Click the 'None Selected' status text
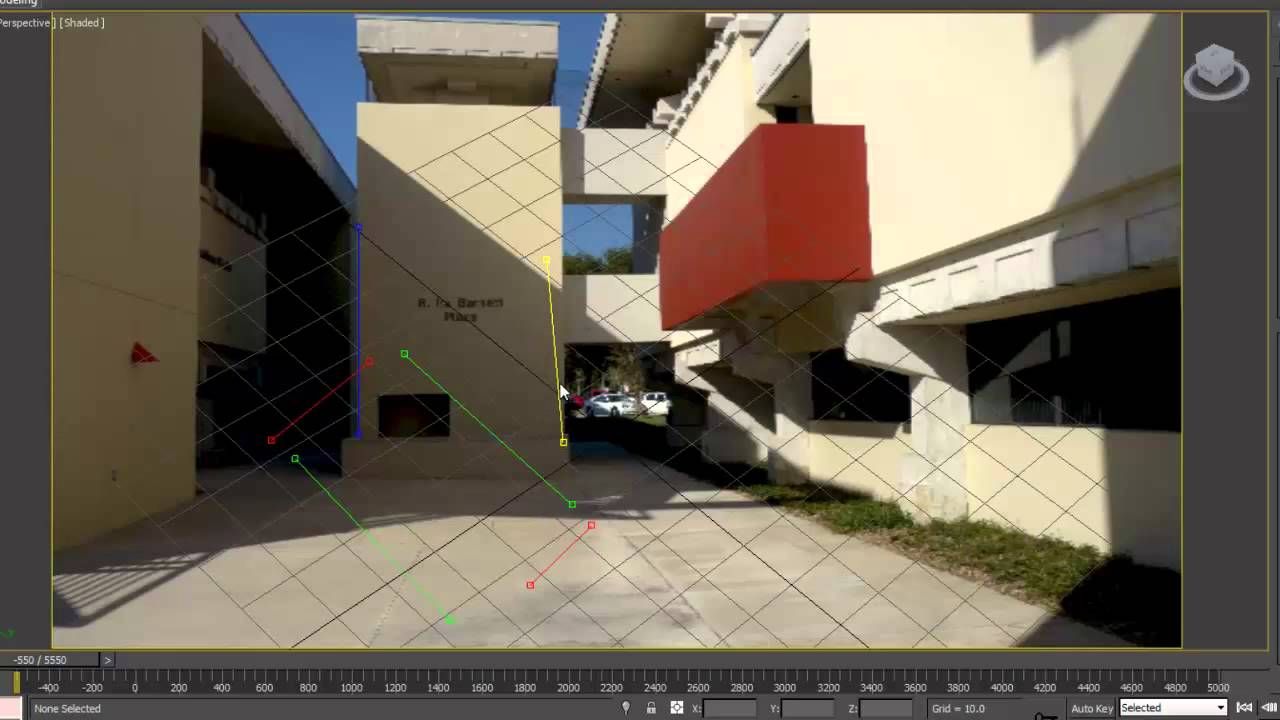Viewport: 1280px width, 720px height. click(x=67, y=708)
